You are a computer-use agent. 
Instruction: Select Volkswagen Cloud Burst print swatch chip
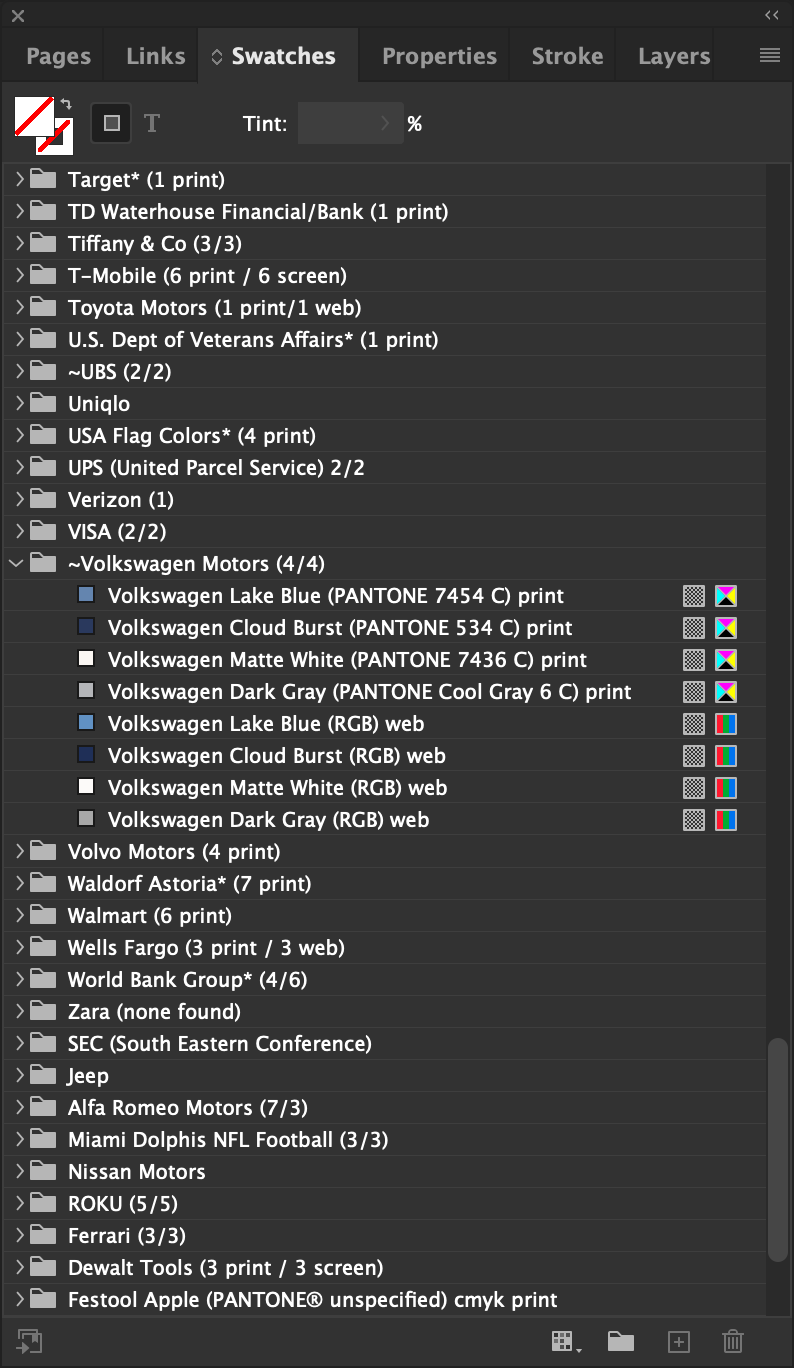coord(86,627)
